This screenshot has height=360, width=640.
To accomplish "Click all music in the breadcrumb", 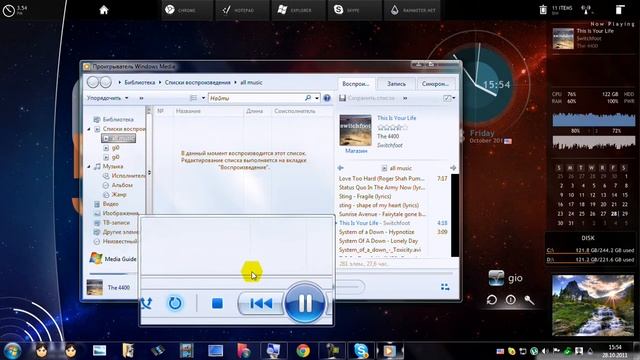I will [x=251, y=82].
